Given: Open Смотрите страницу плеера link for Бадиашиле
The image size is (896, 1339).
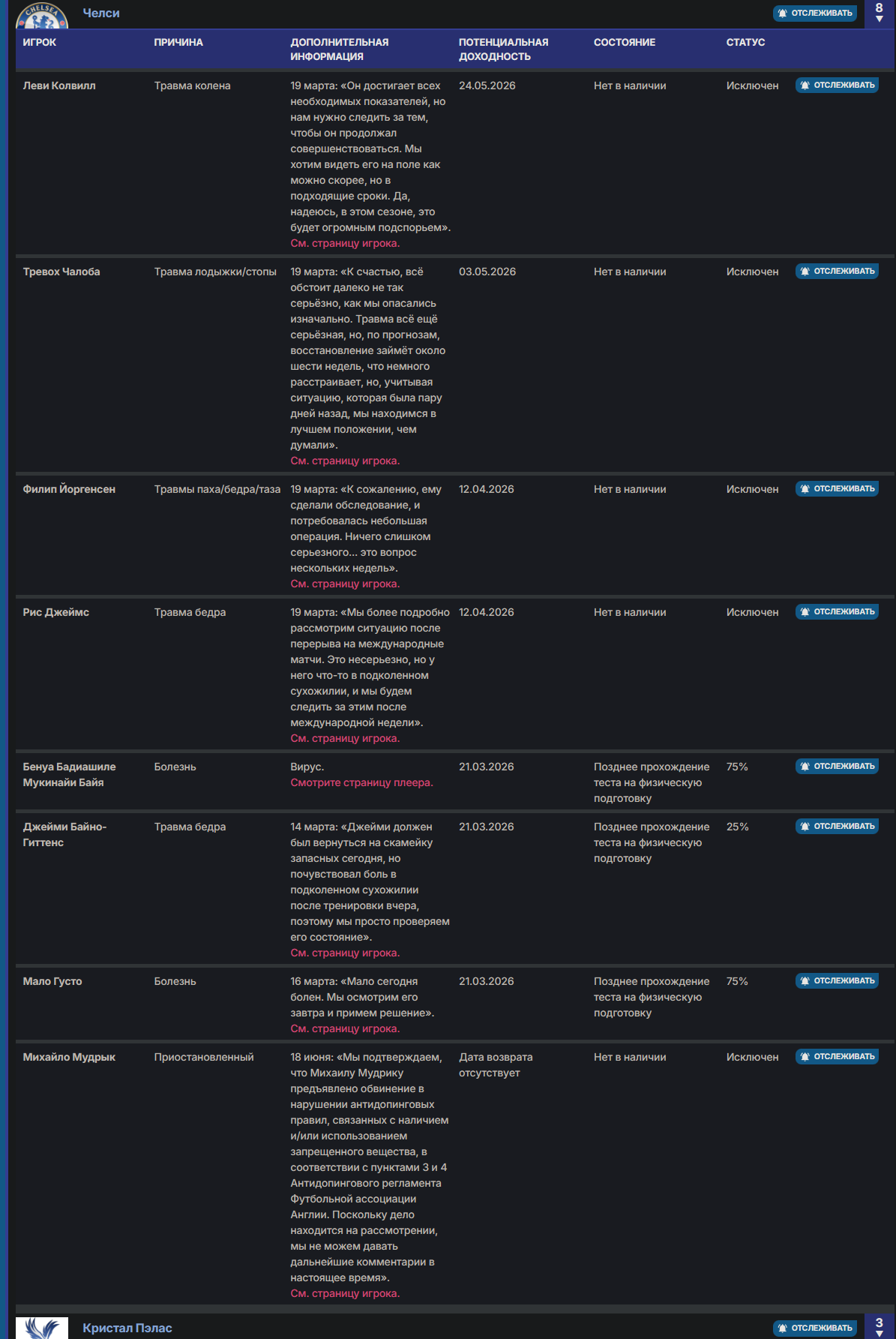Looking at the screenshot, I should tap(361, 782).
